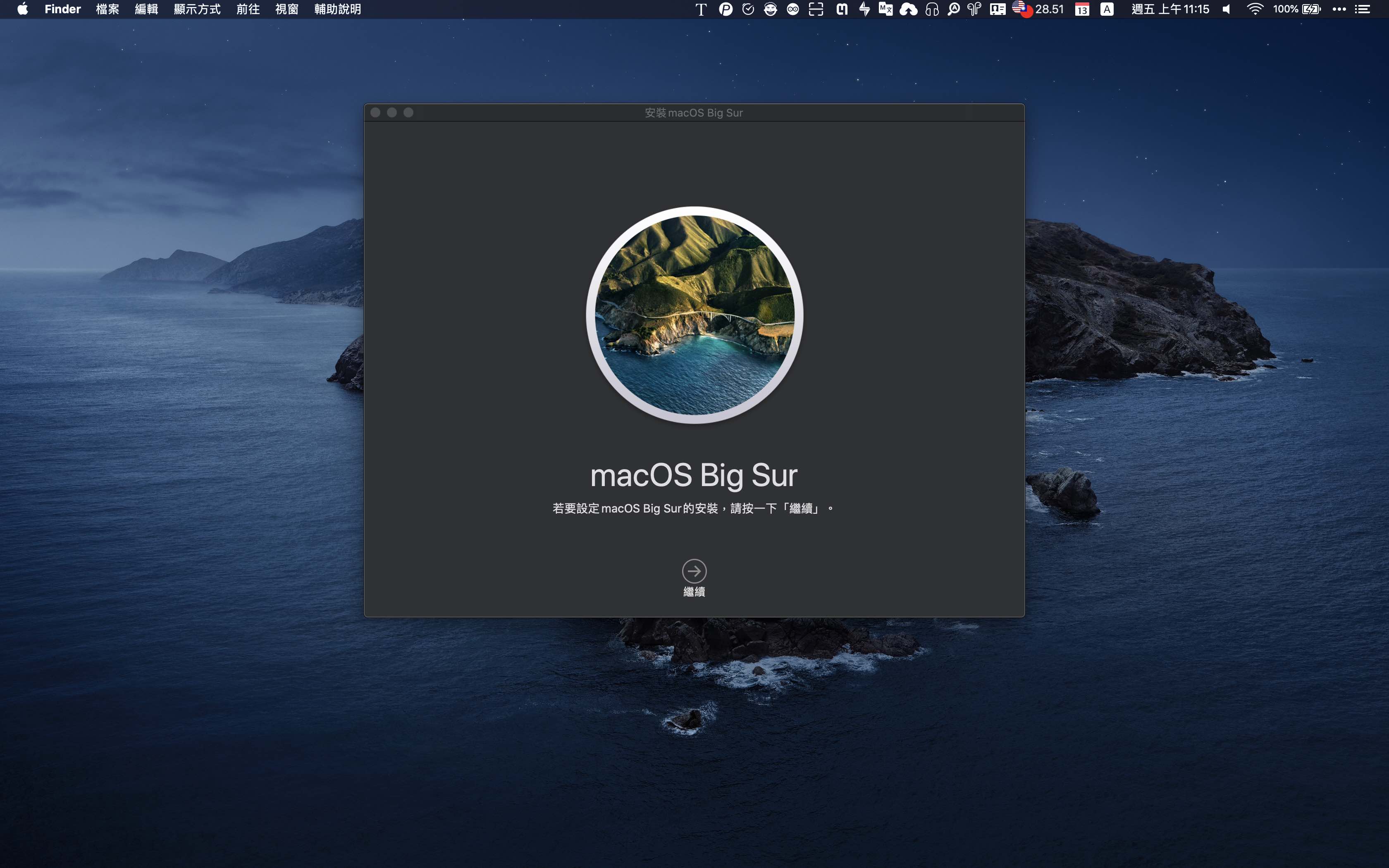
Task: Click the infinity loop menu bar icon
Action: [792, 9]
